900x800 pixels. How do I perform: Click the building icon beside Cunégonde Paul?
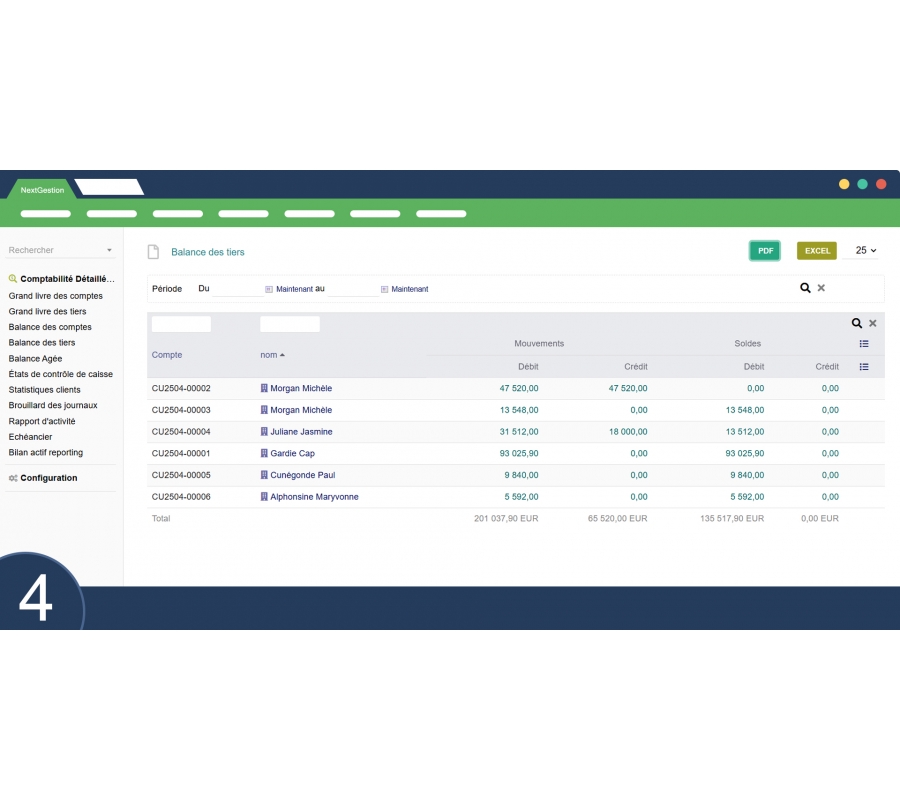coord(264,476)
